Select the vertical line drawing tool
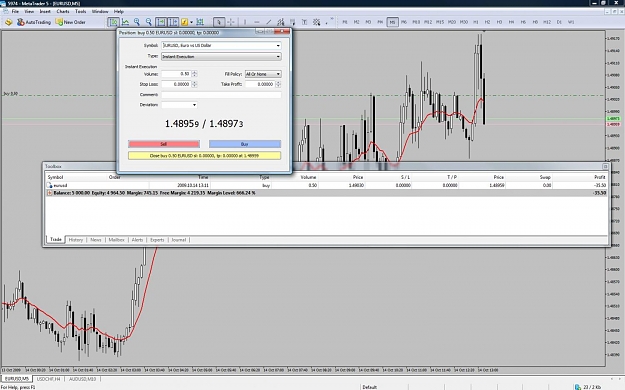 click(x=245, y=22)
